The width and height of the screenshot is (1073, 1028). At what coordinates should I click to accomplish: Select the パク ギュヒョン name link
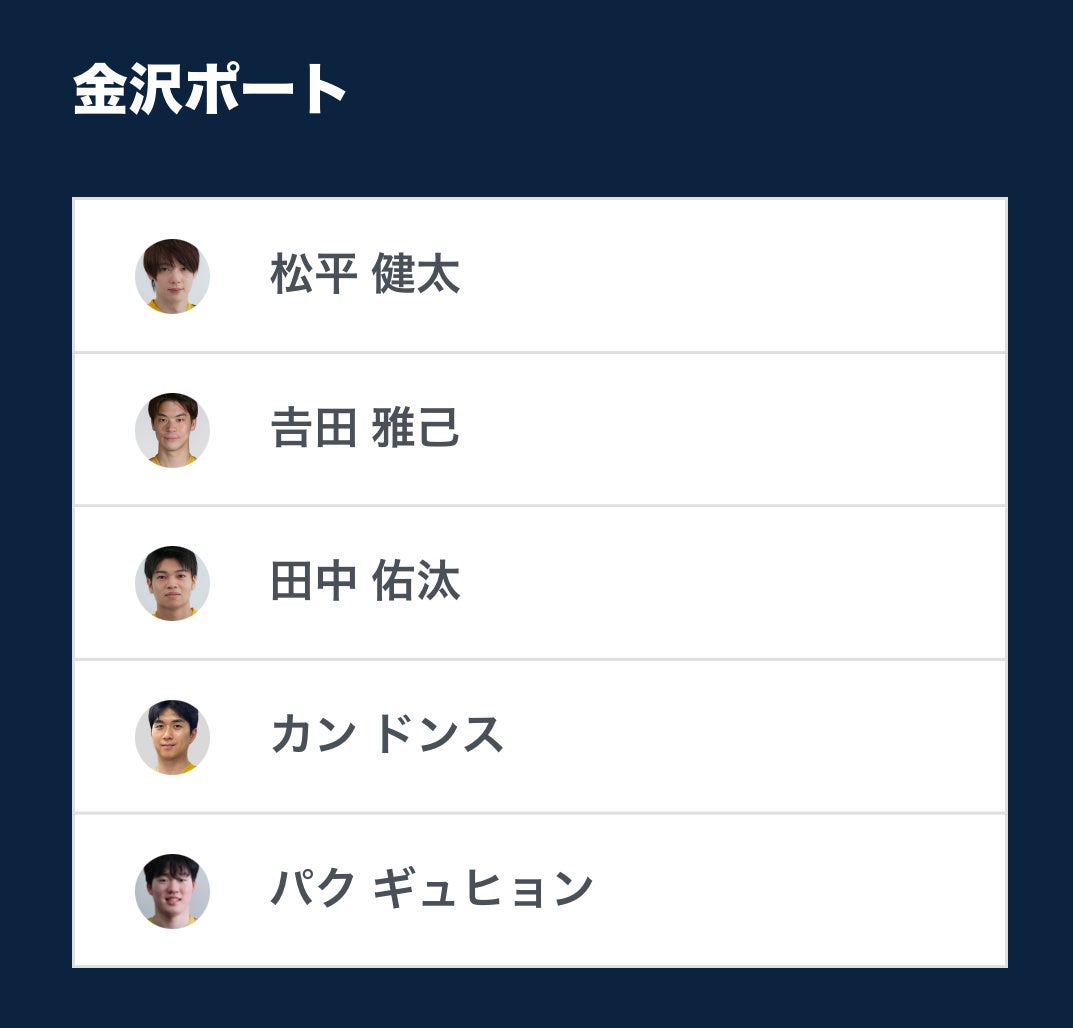tap(431, 888)
